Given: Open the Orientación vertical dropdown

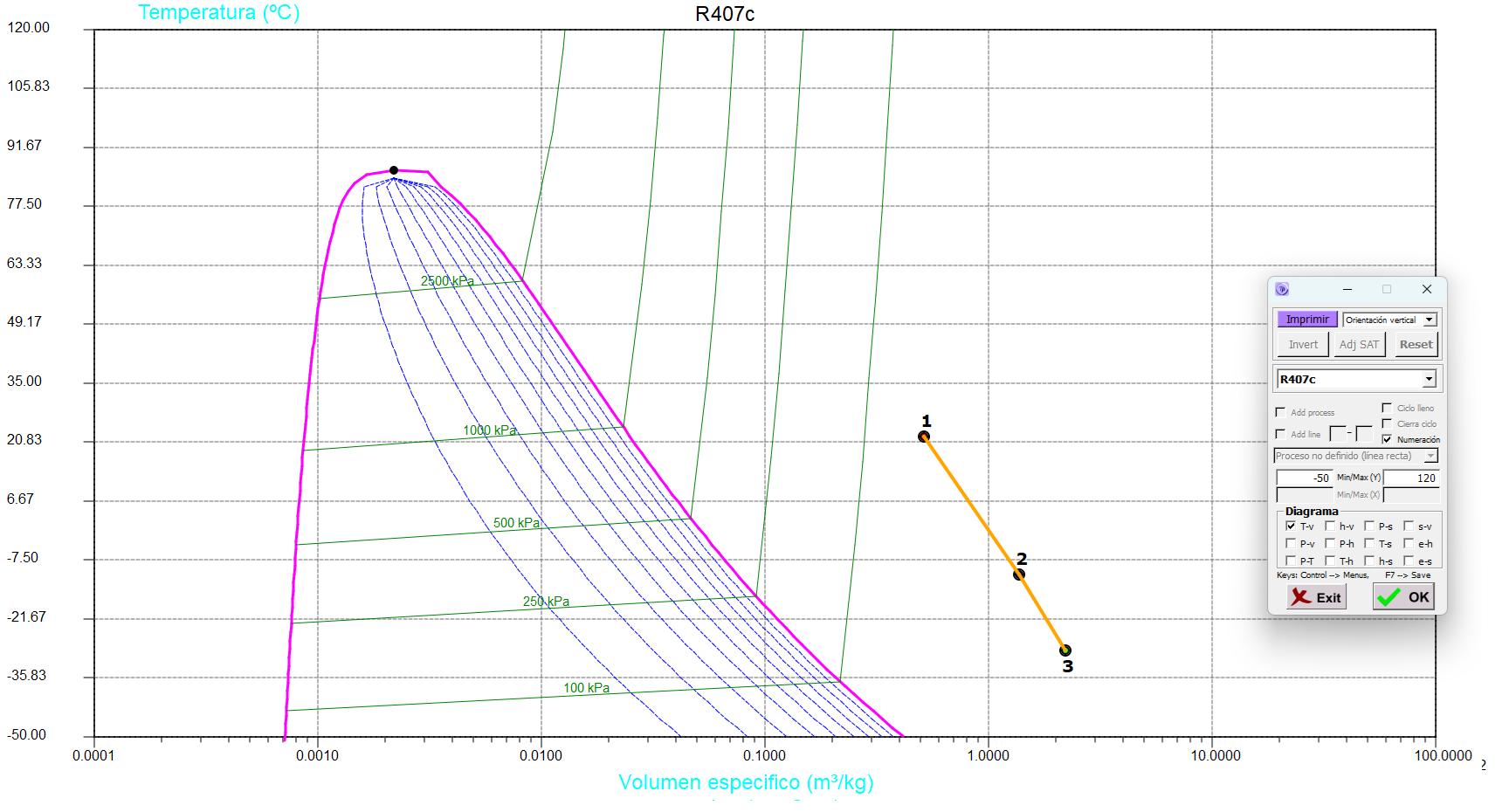Looking at the screenshot, I should (x=1430, y=320).
